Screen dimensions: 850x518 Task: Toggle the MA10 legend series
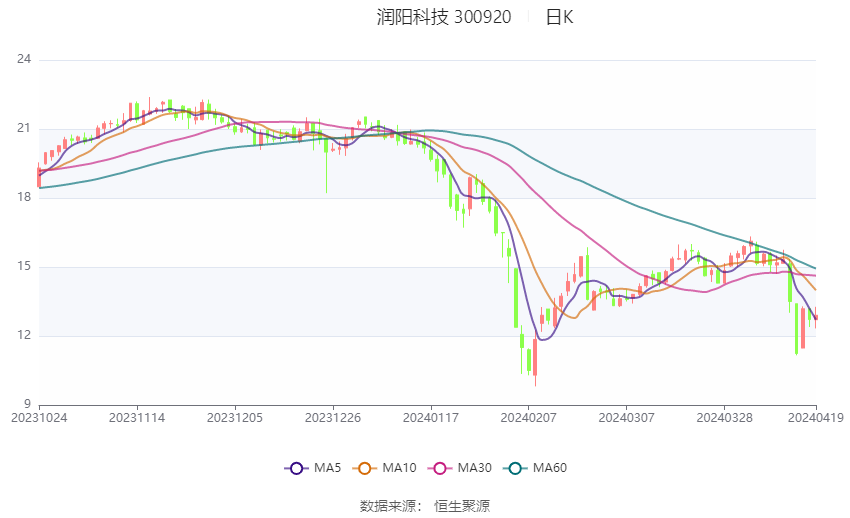coord(384,468)
